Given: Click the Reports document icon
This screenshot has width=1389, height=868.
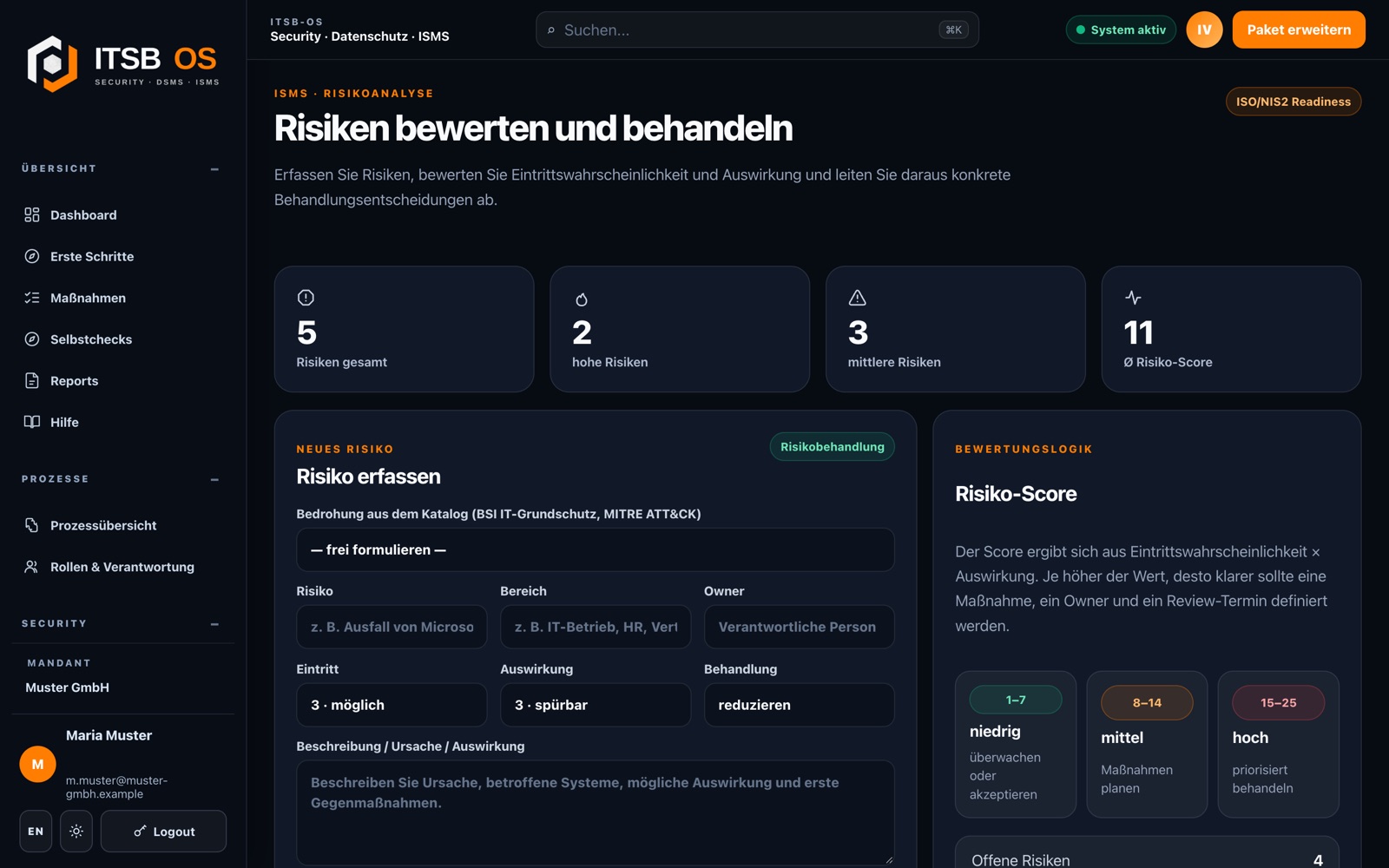Looking at the screenshot, I should pos(32,380).
